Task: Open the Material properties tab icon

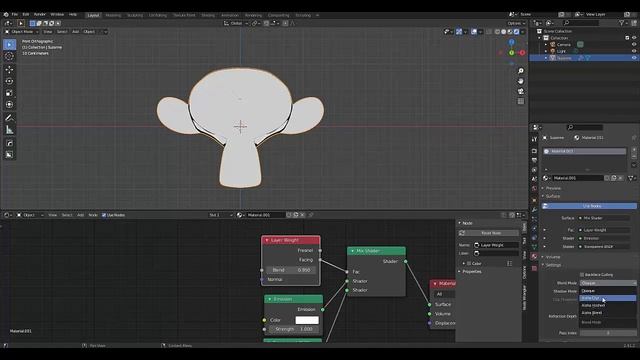Action: (534, 256)
